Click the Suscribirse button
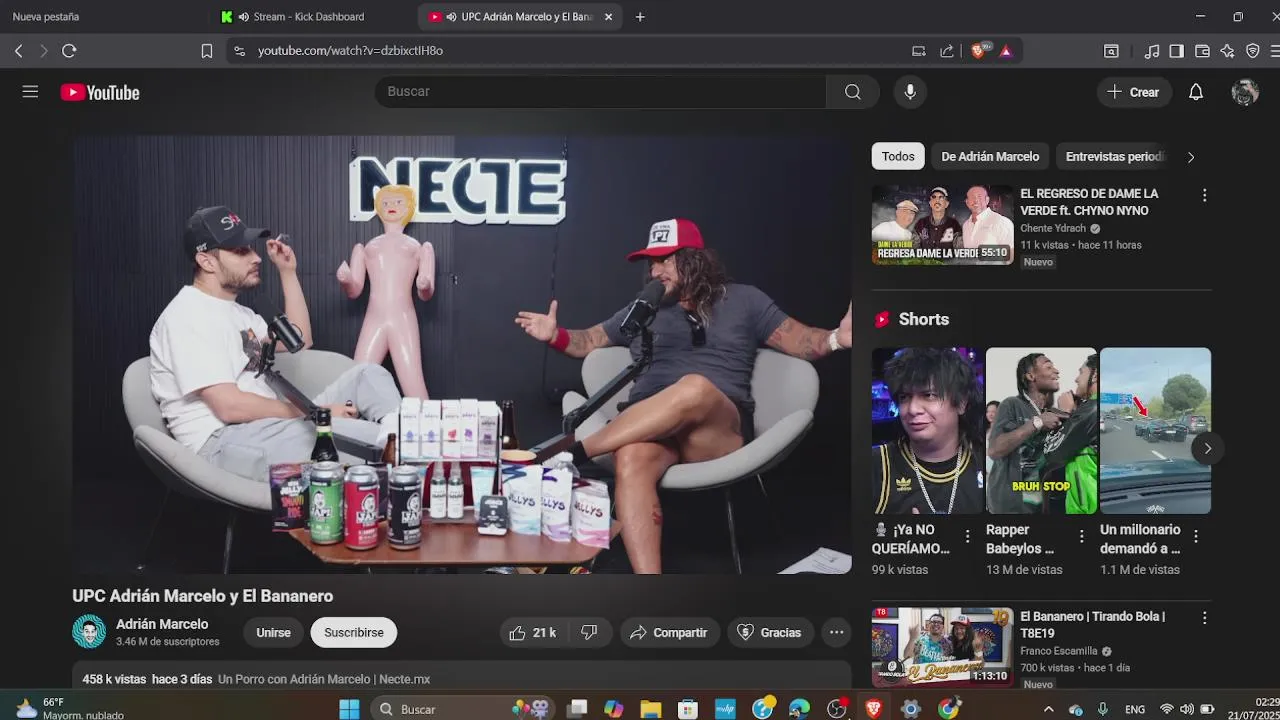 click(x=354, y=632)
